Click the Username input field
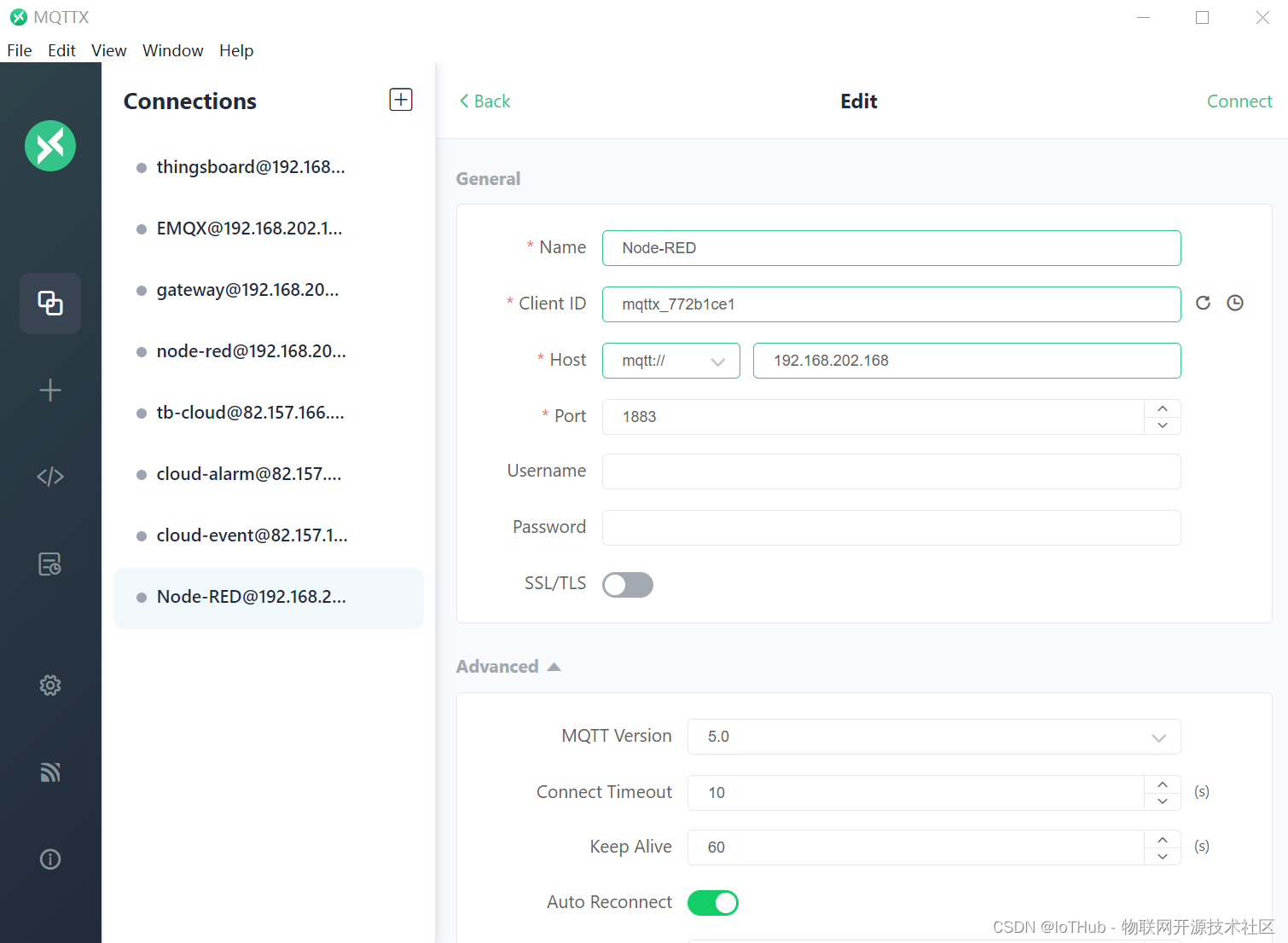Viewport: 1288px width, 943px height. coord(891,471)
